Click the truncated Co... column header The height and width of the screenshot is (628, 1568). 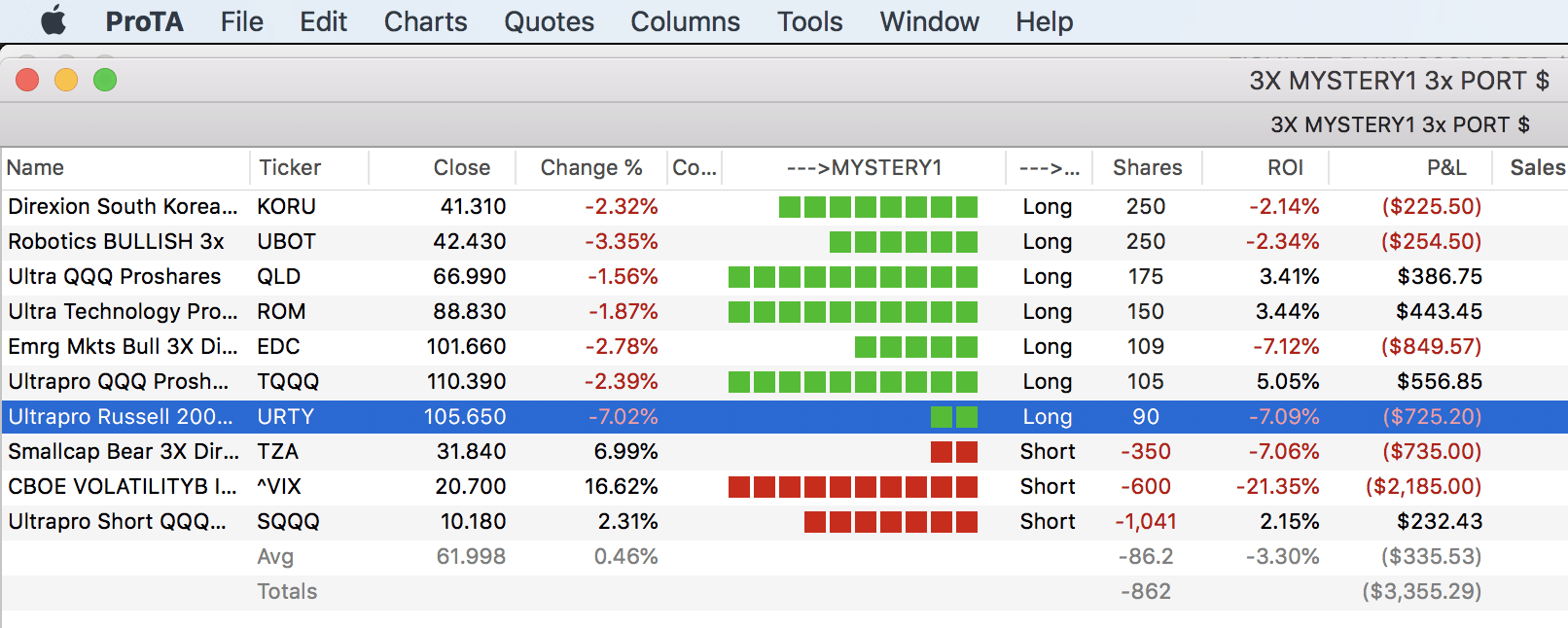point(695,167)
